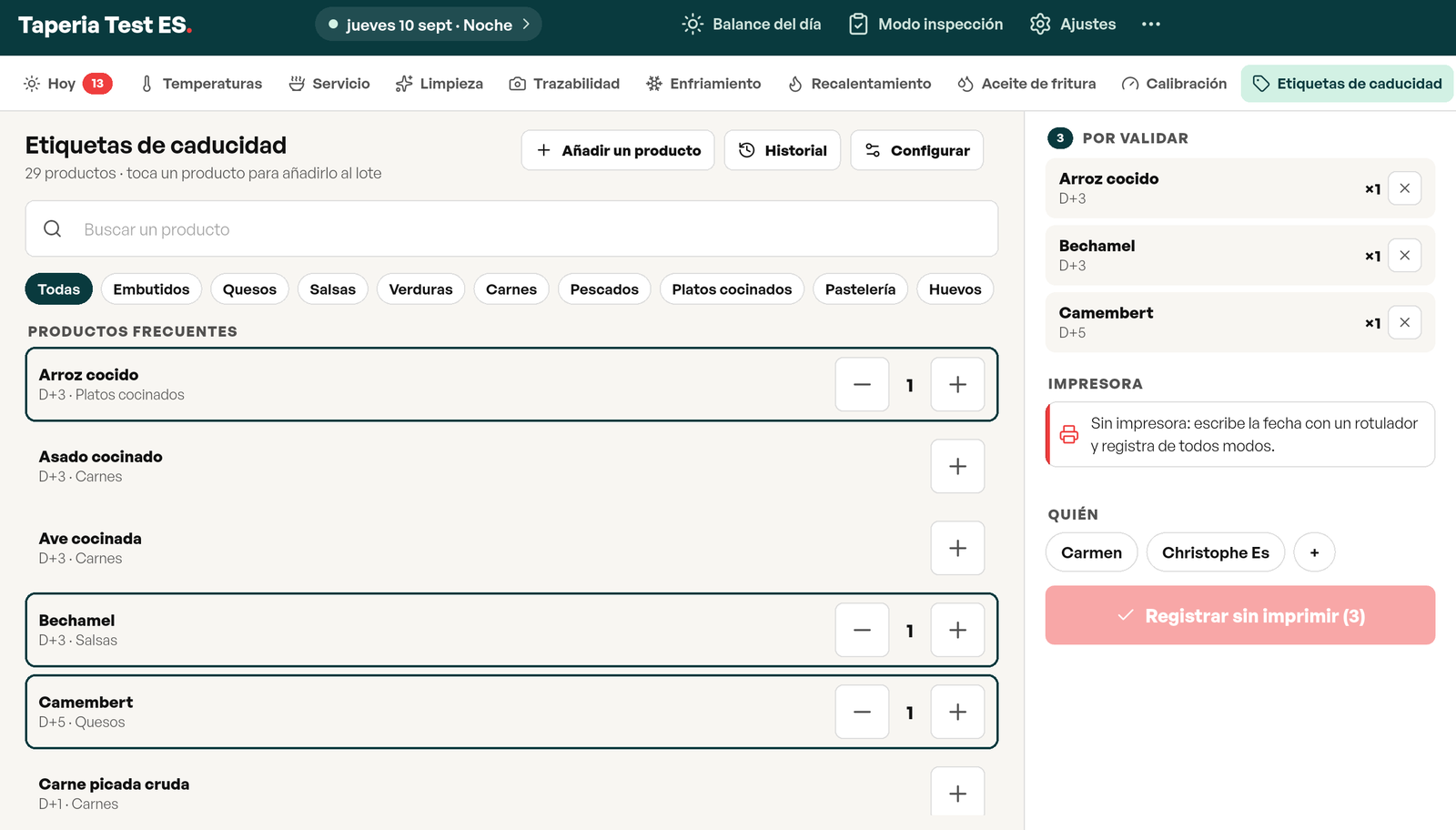Click Añadir un producto button
The image size is (1456, 830).
point(618,150)
